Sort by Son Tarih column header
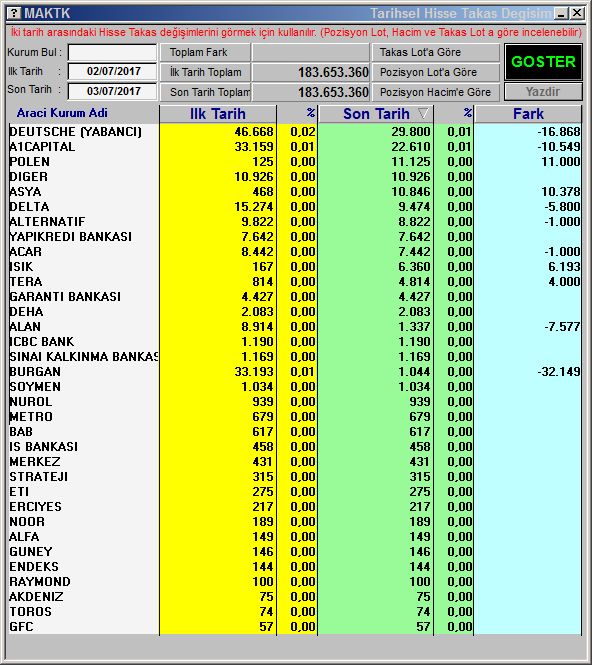The height and width of the screenshot is (665, 592). coord(376,114)
